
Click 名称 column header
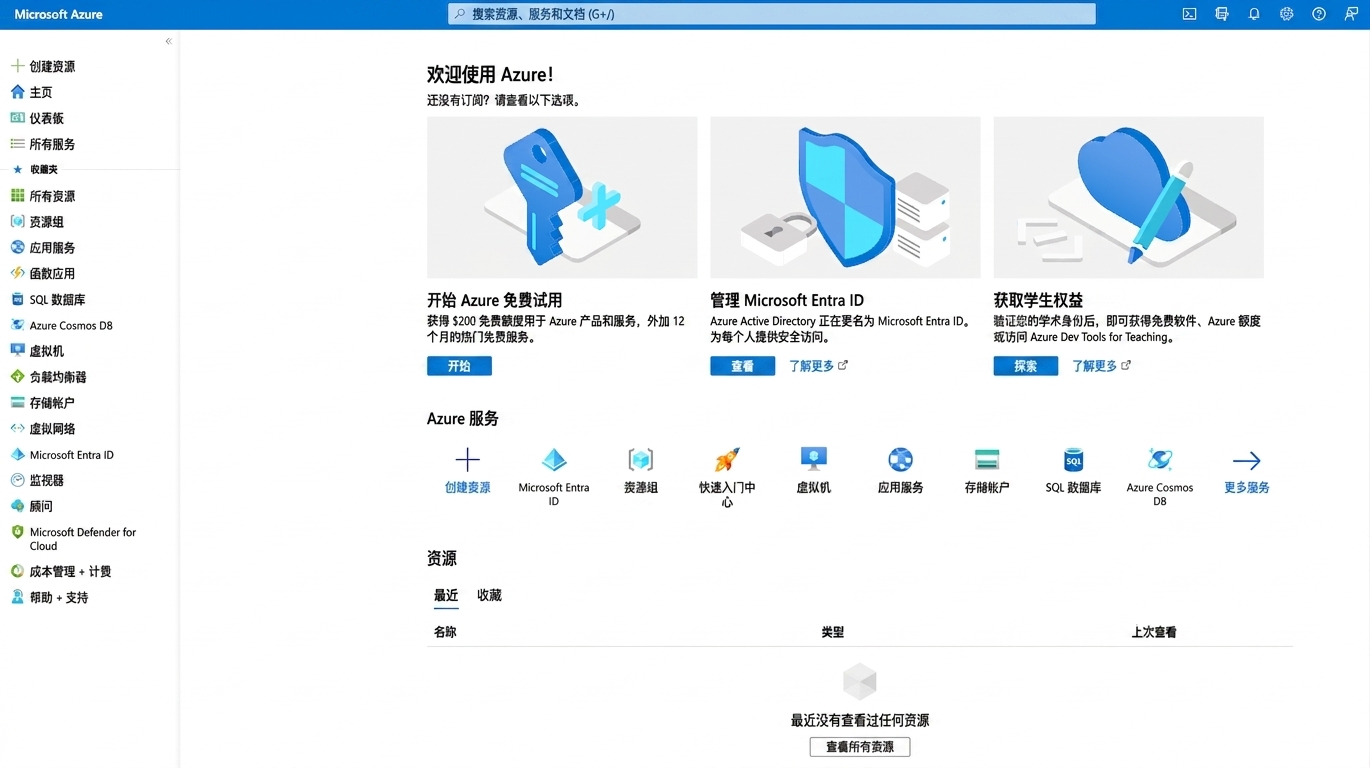point(445,632)
